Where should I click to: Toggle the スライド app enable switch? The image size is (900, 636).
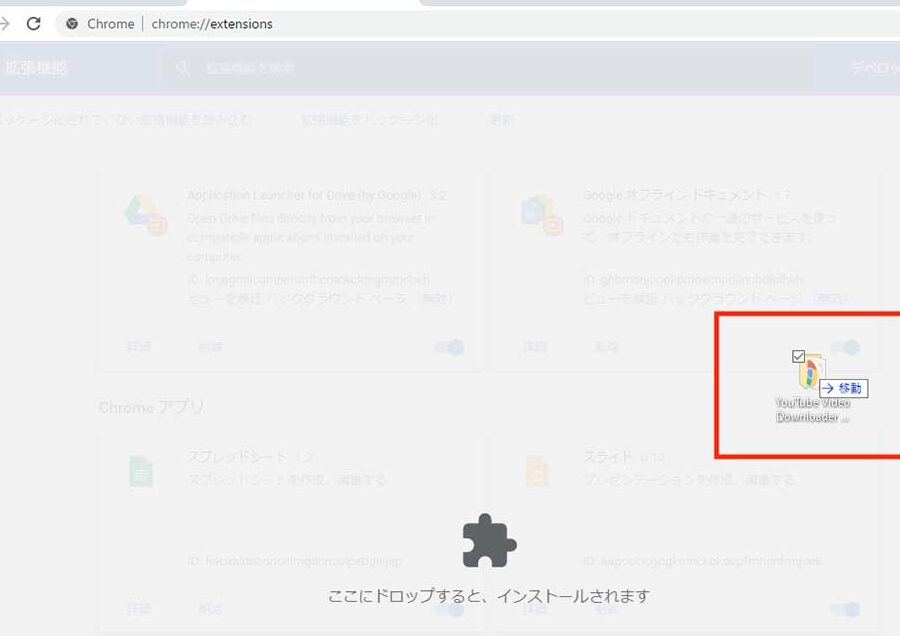point(846,609)
